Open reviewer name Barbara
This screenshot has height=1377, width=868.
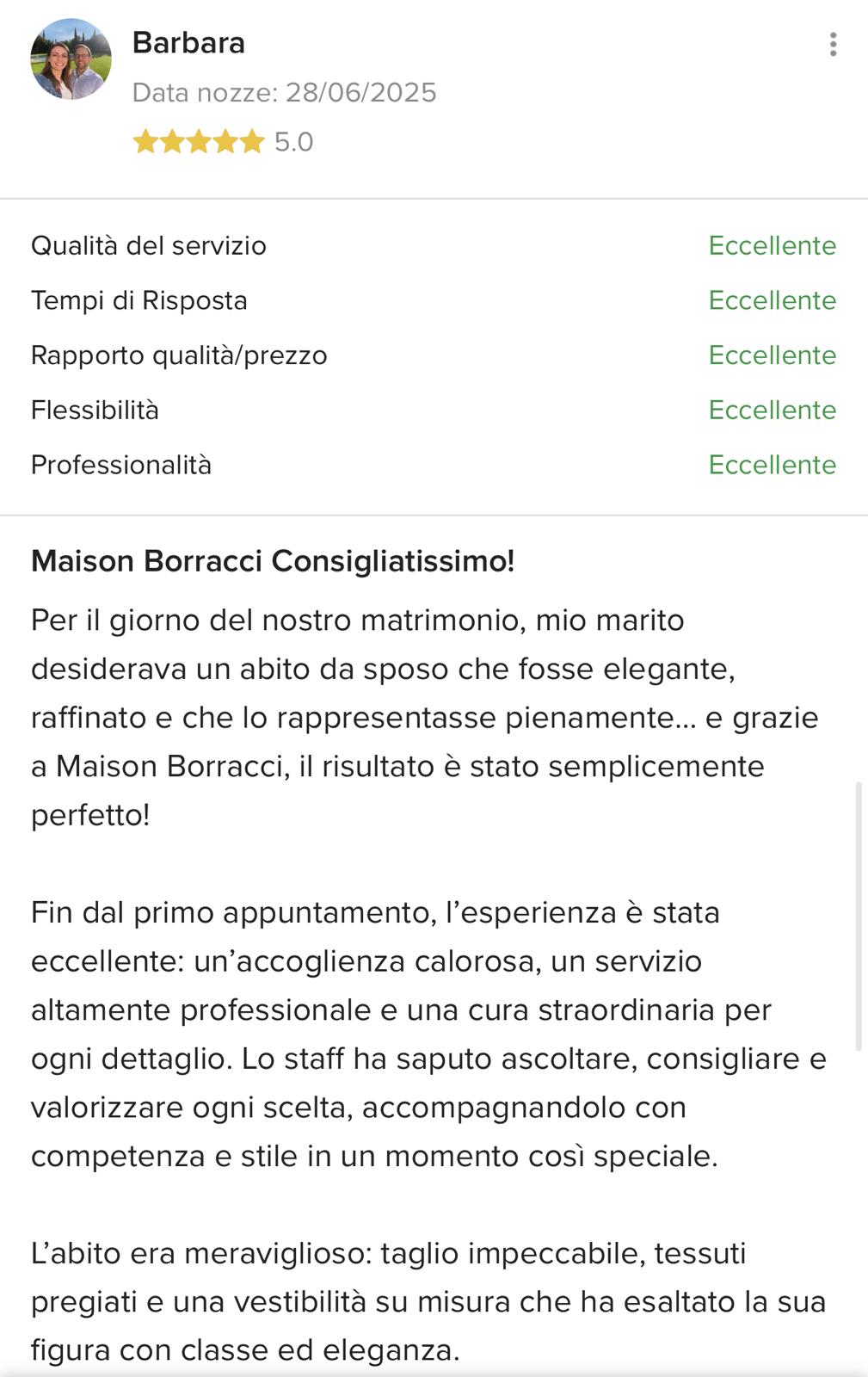click(188, 42)
